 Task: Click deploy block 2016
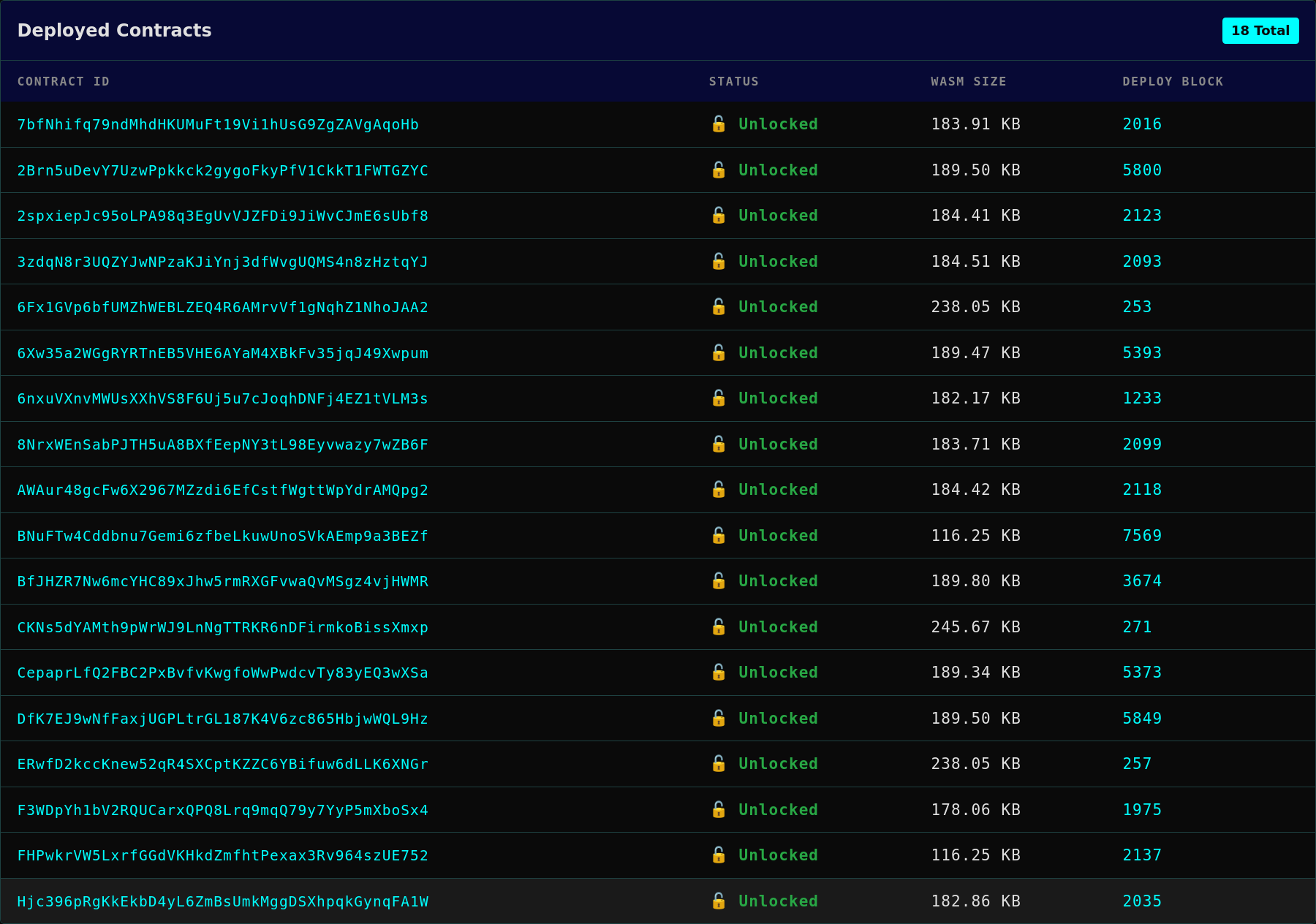click(x=1142, y=124)
